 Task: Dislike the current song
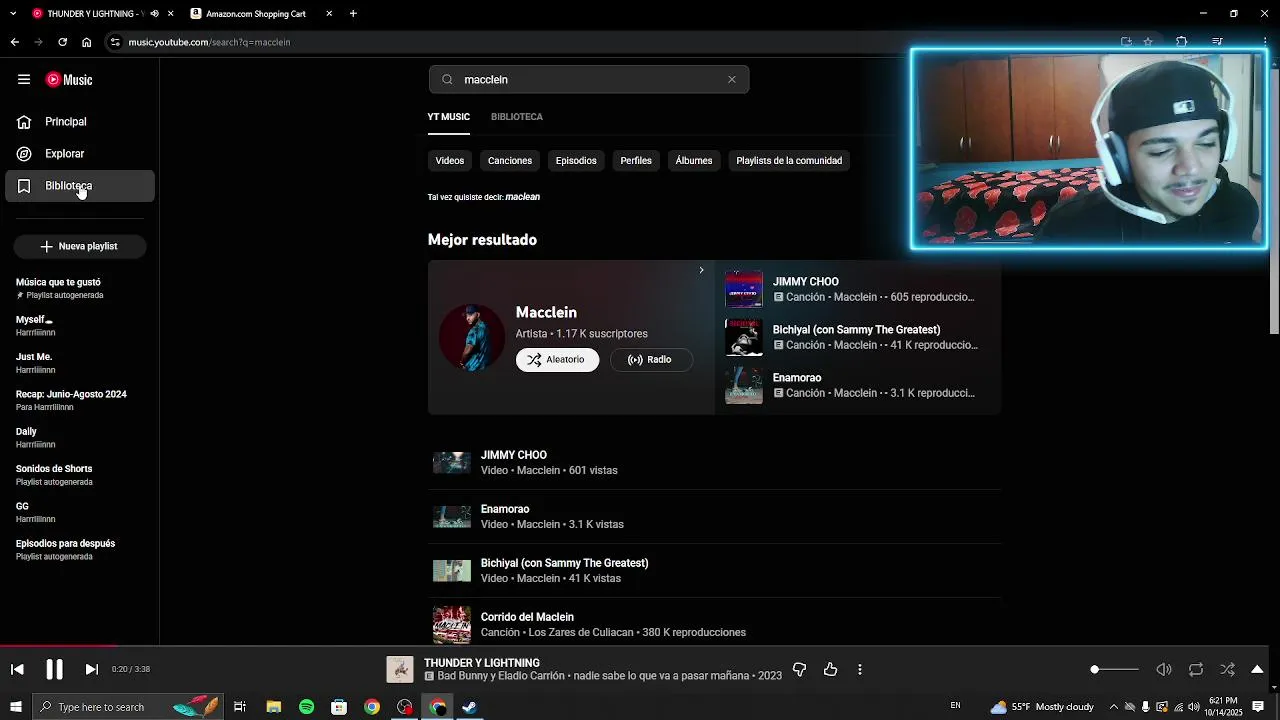pos(799,669)
